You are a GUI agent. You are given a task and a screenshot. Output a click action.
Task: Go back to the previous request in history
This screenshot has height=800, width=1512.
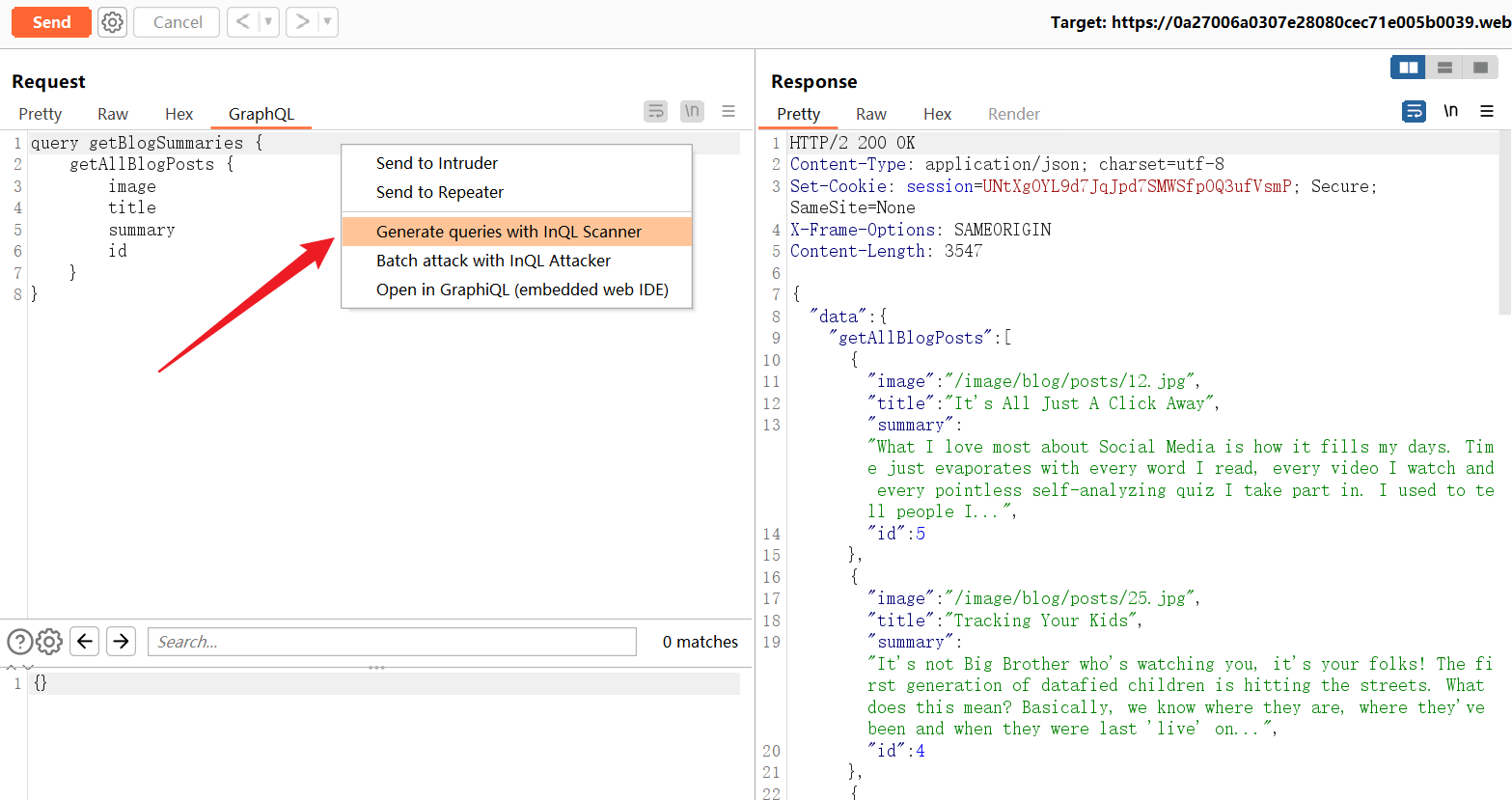click(x=243, y=21)
